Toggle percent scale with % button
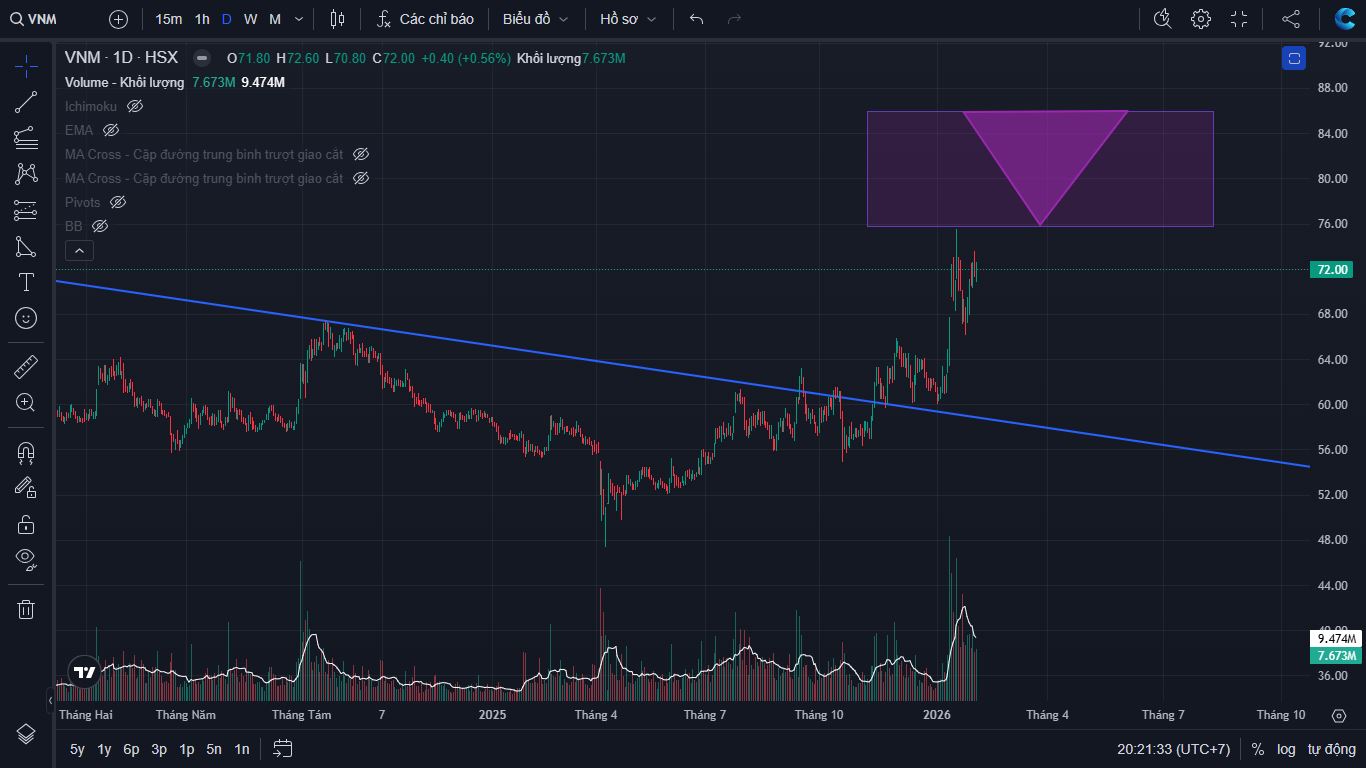 point(1257,749)
